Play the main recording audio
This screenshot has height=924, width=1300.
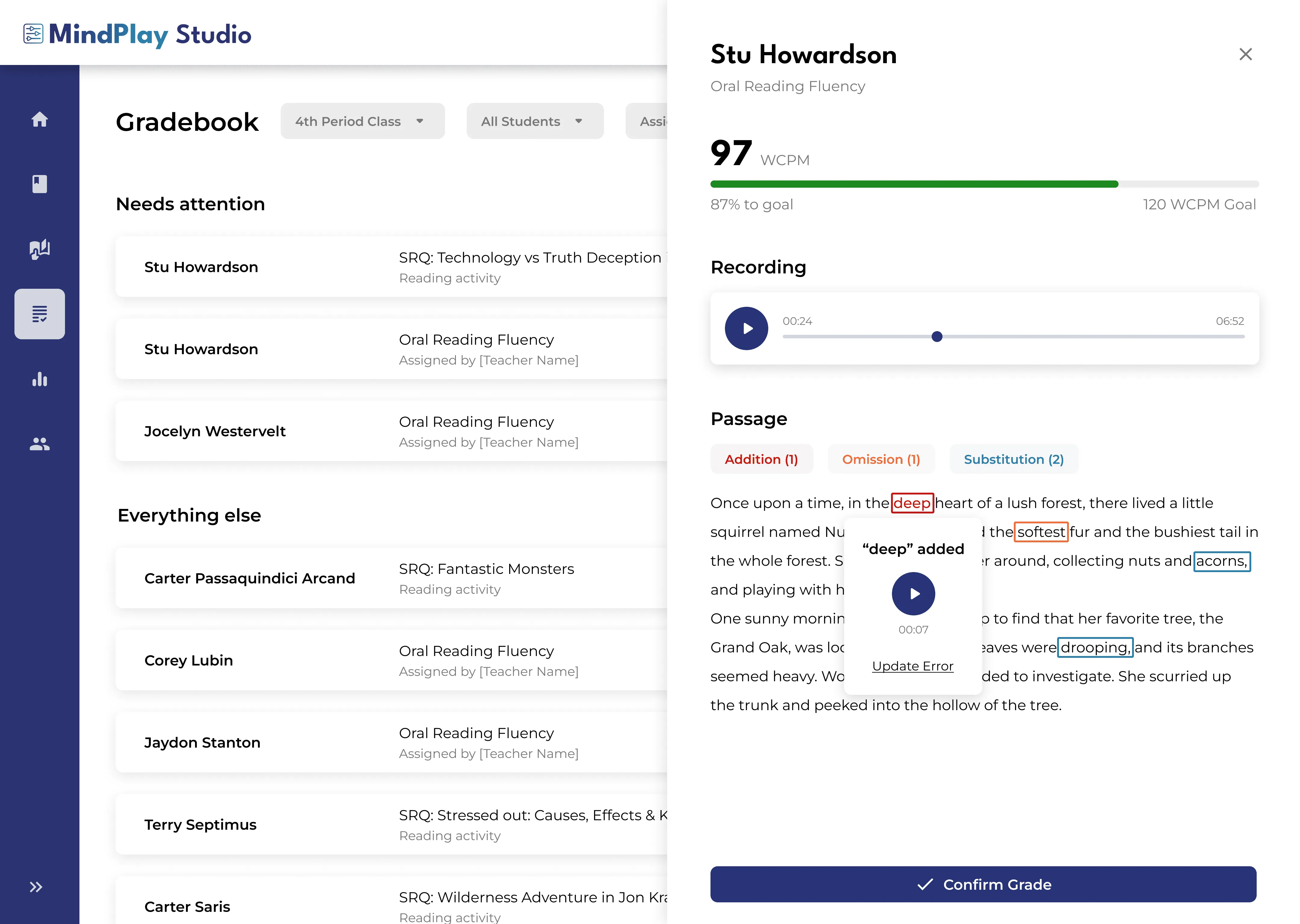(x=746, y=328)
